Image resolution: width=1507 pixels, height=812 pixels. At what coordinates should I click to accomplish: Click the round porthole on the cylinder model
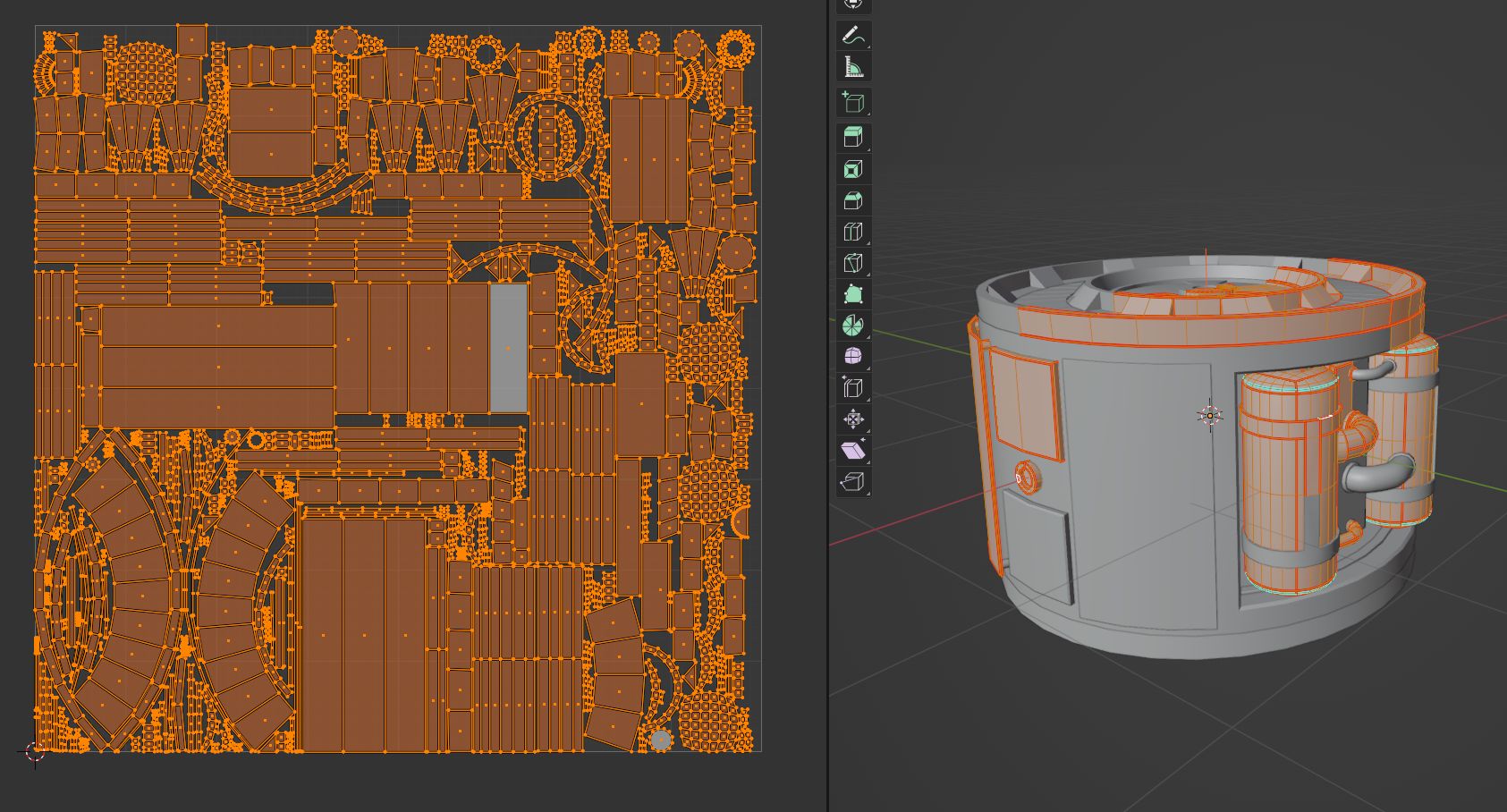pos(1028,478)
